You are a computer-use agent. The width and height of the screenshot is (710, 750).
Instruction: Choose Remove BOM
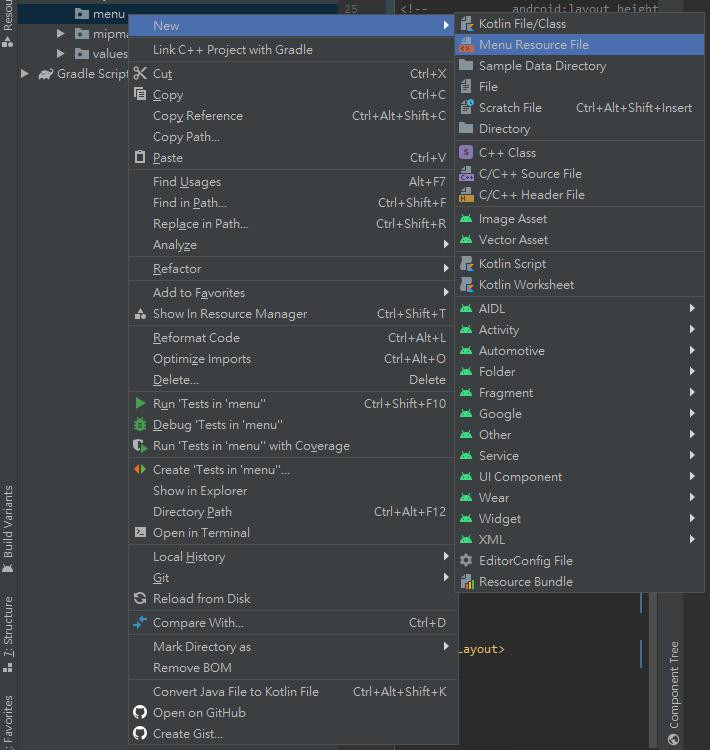pyautogui.click(x=293, y=668)
